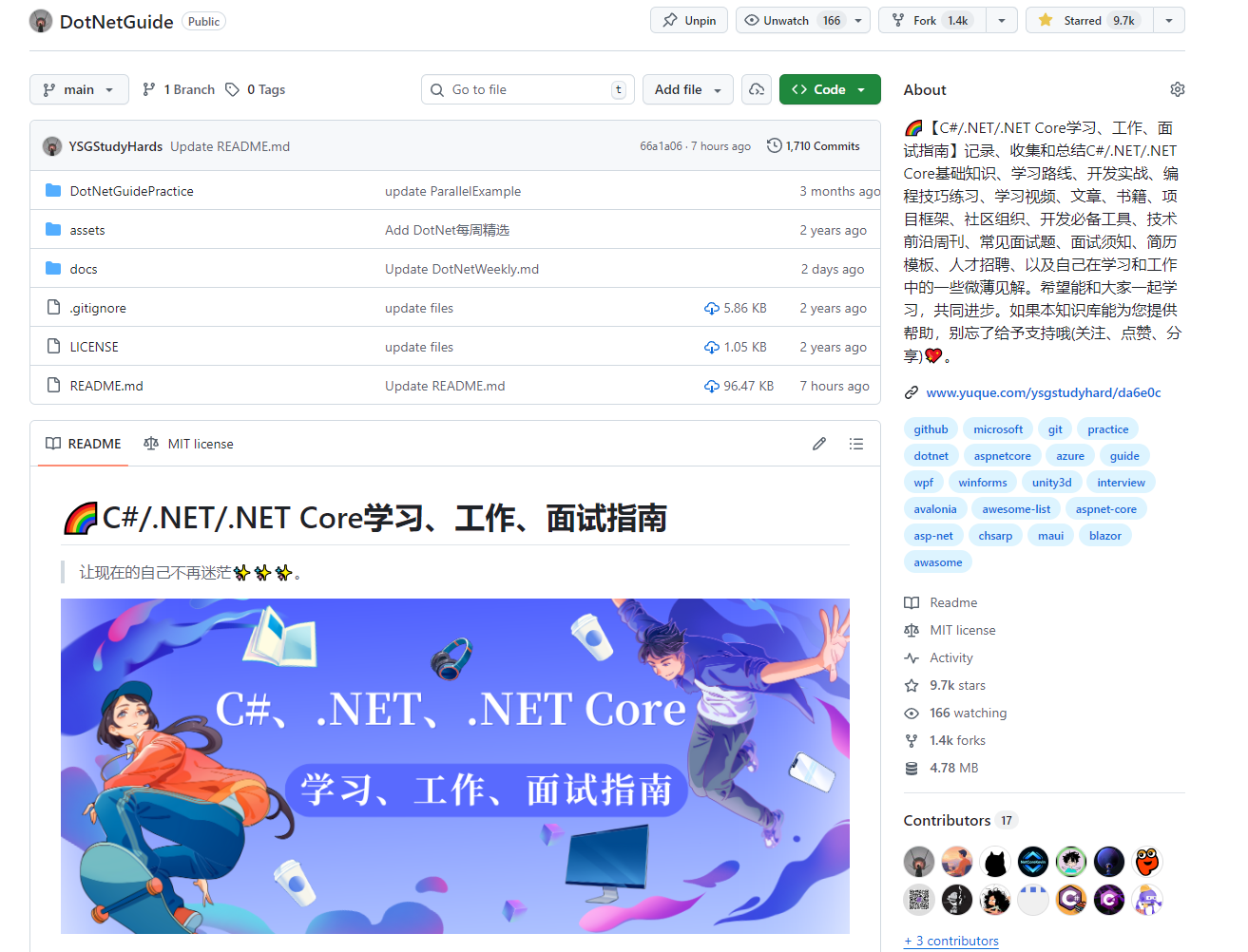Click the LICENSE file icon
This screenshot has height=952, width=1248.
[x=53, y=347]
